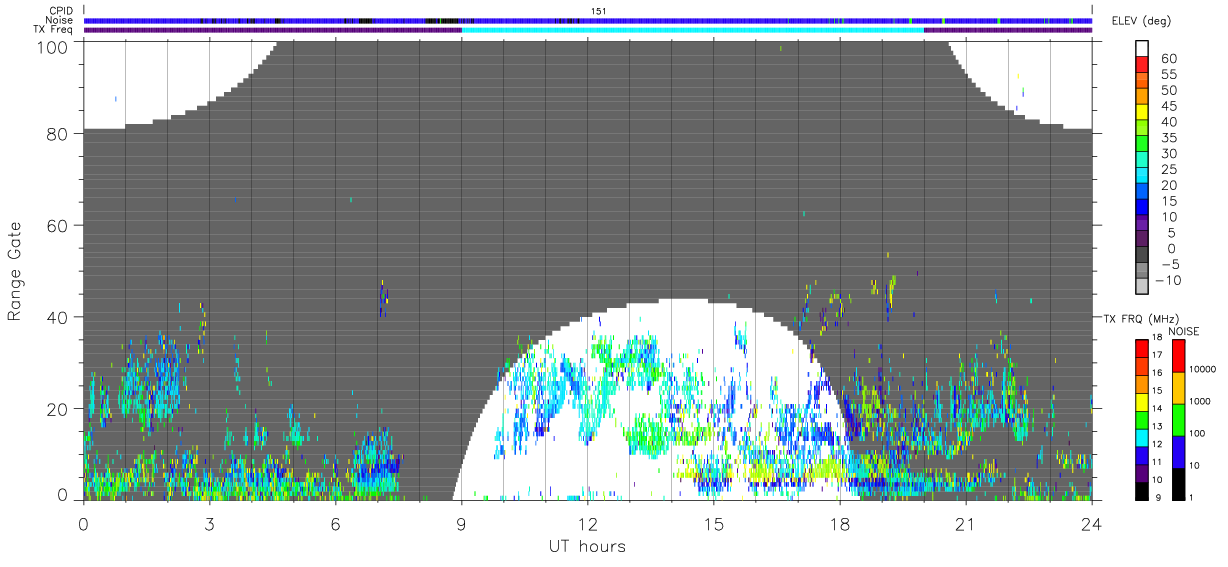Click the TX FRQ legend label 14
This screenshot has width=1228, height=567.
coord(1157,409)
